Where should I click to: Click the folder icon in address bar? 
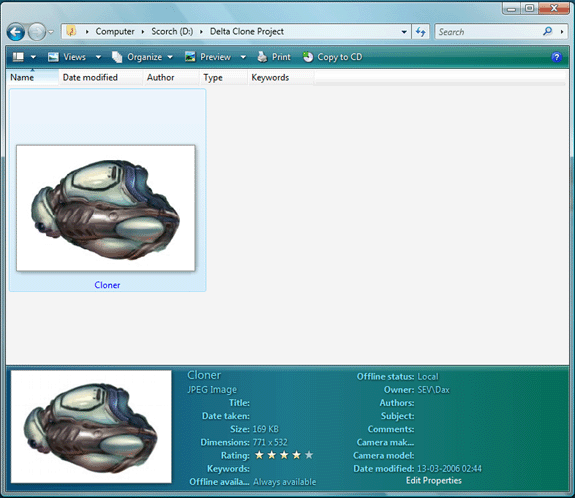[71, 32]
